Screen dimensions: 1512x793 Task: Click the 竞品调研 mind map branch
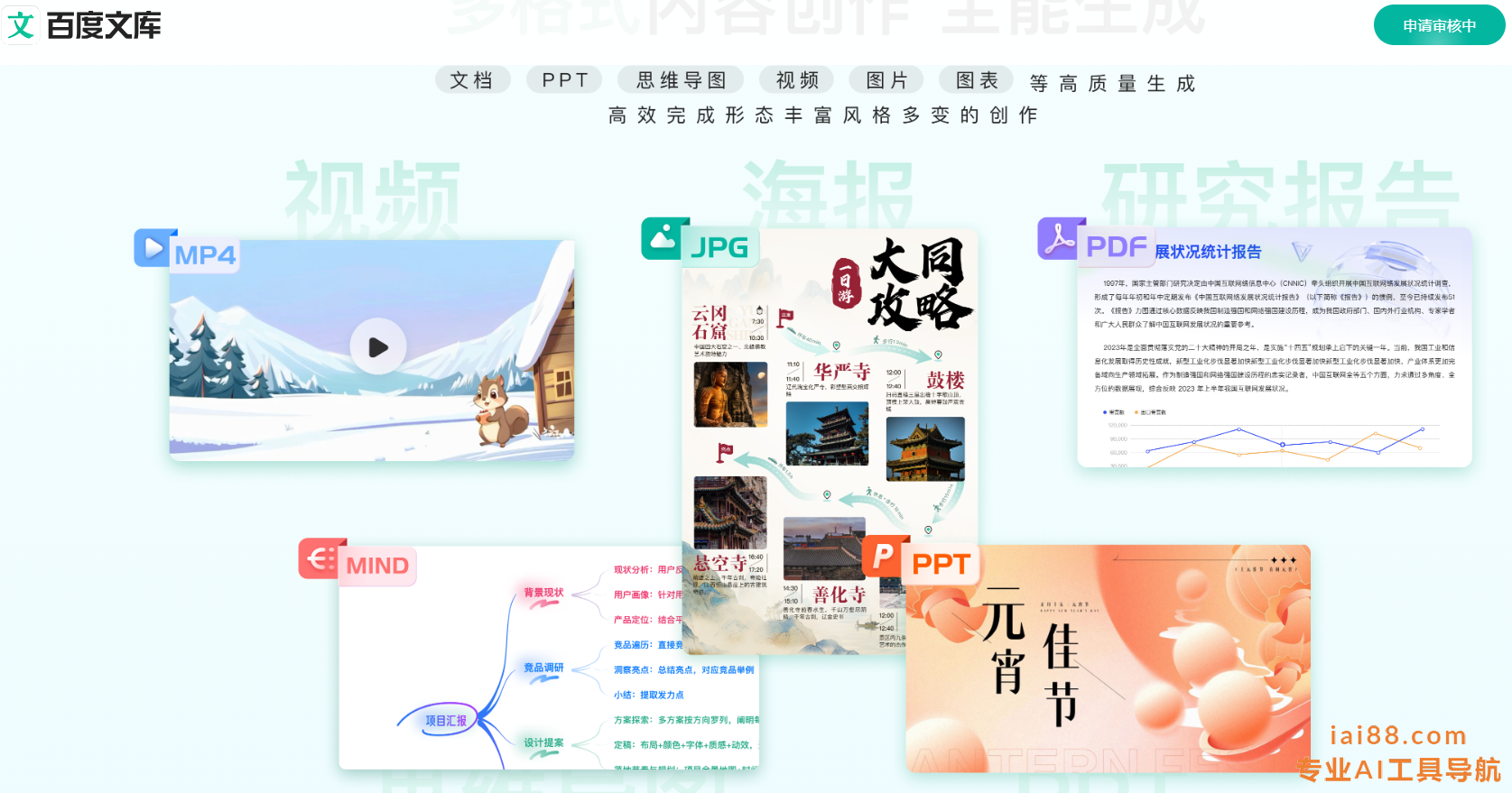tap(543, 668)
